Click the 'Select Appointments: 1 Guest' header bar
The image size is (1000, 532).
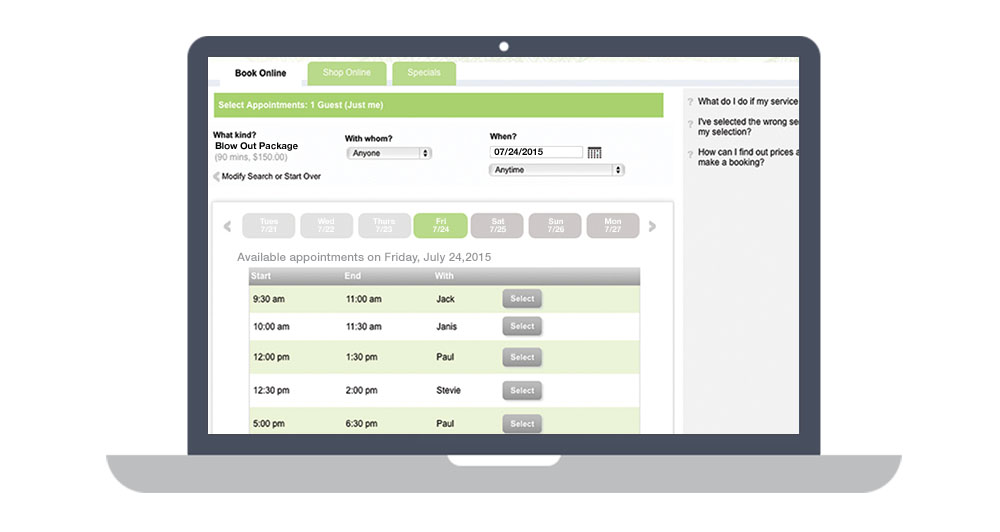(x=438, y=105)
